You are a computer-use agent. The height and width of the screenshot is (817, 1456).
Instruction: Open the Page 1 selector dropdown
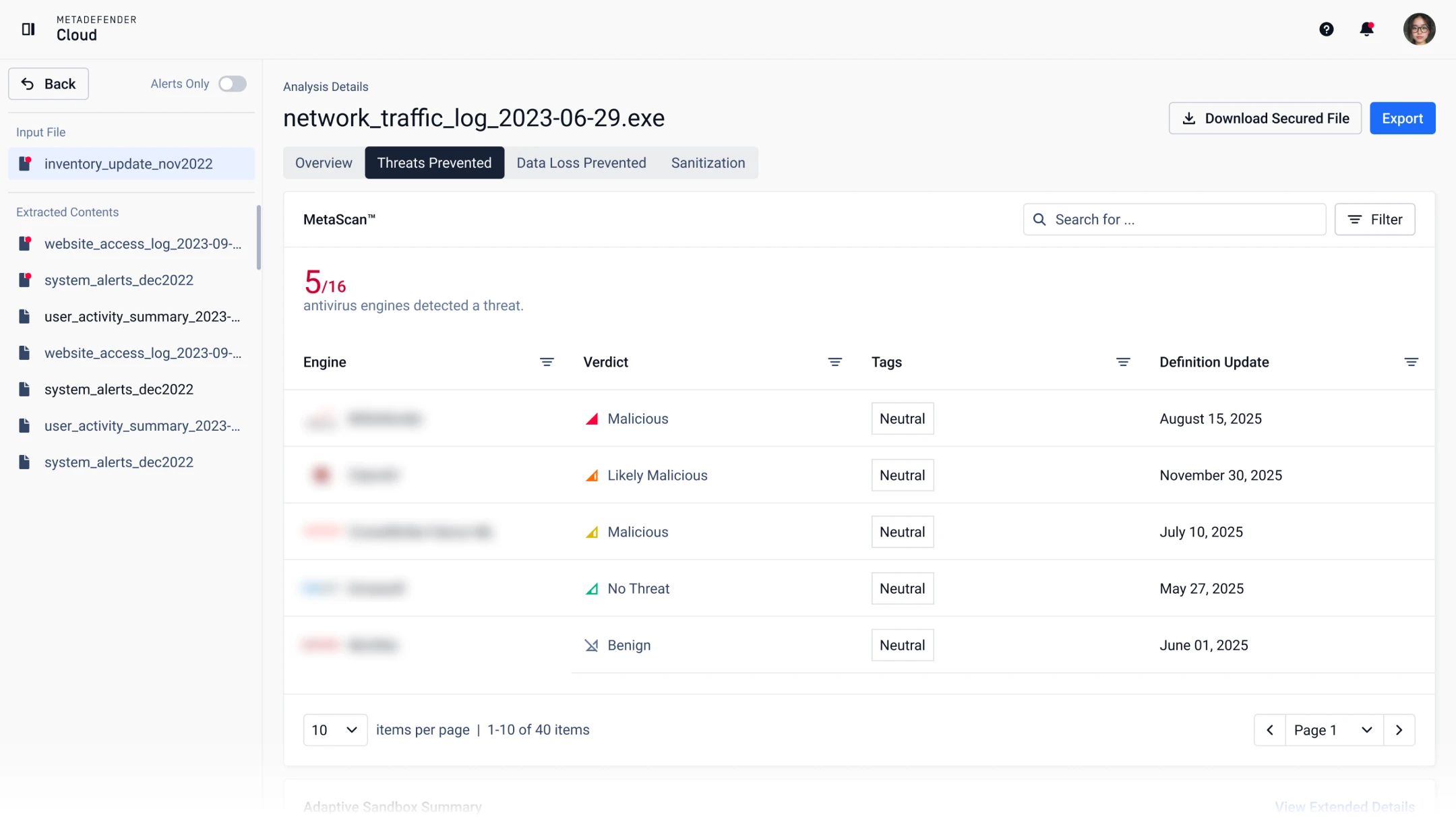click(1333, 730)
